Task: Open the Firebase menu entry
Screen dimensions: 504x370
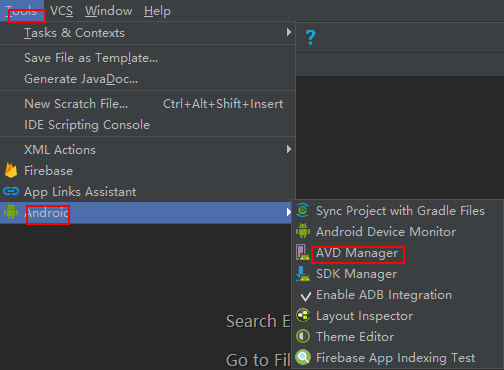Action: (x=147, y=171)
